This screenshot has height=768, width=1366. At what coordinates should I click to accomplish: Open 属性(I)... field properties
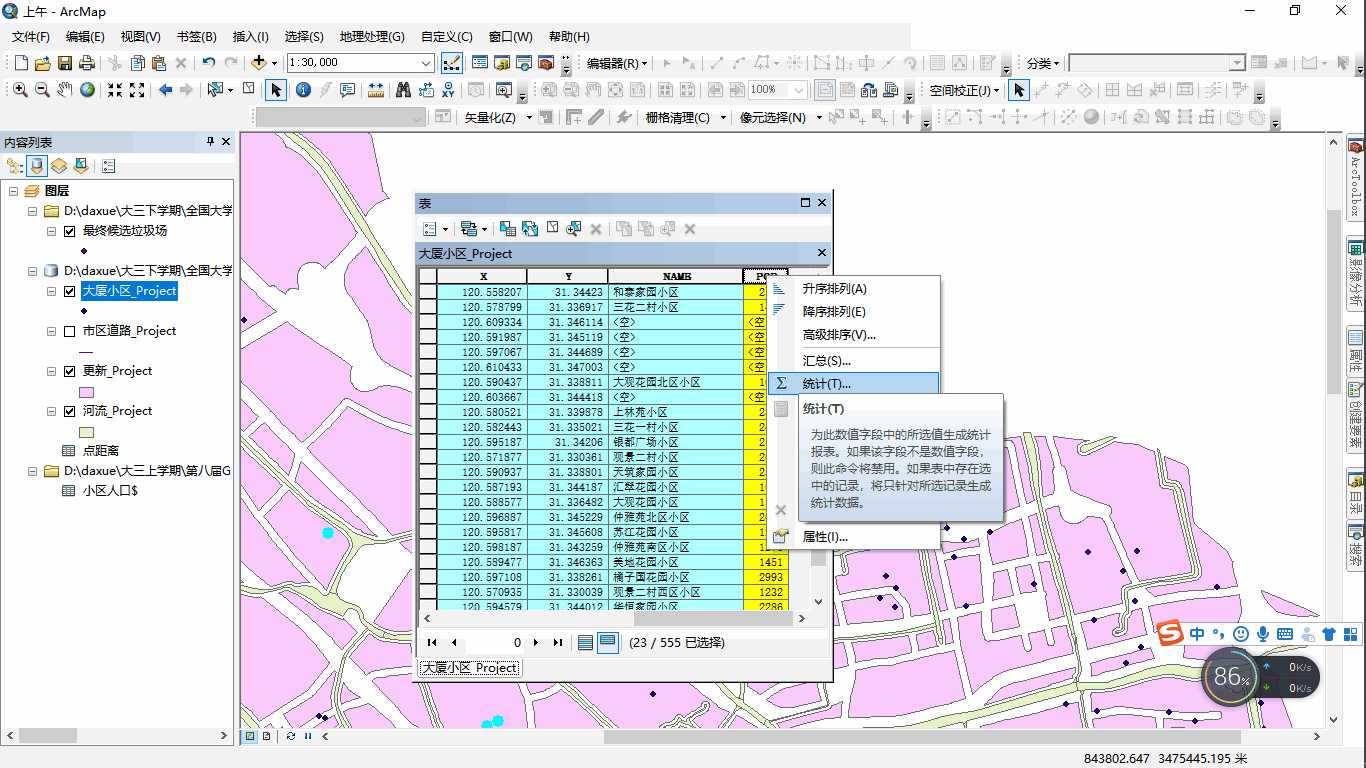coord(855,536)
